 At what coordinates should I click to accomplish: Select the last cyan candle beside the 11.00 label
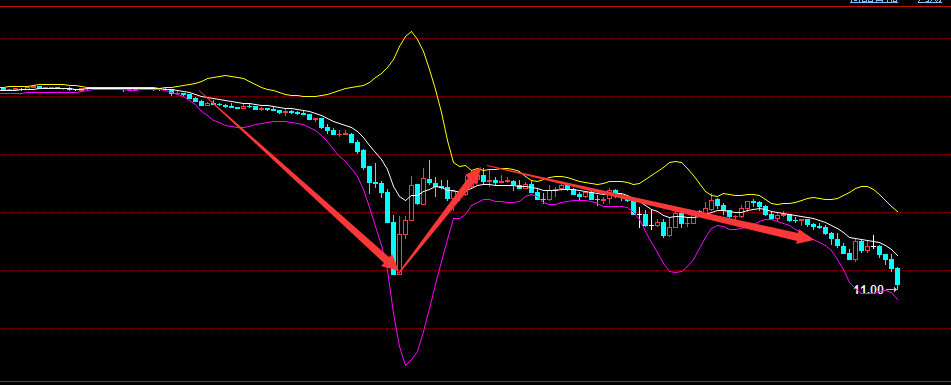(898, 276)
